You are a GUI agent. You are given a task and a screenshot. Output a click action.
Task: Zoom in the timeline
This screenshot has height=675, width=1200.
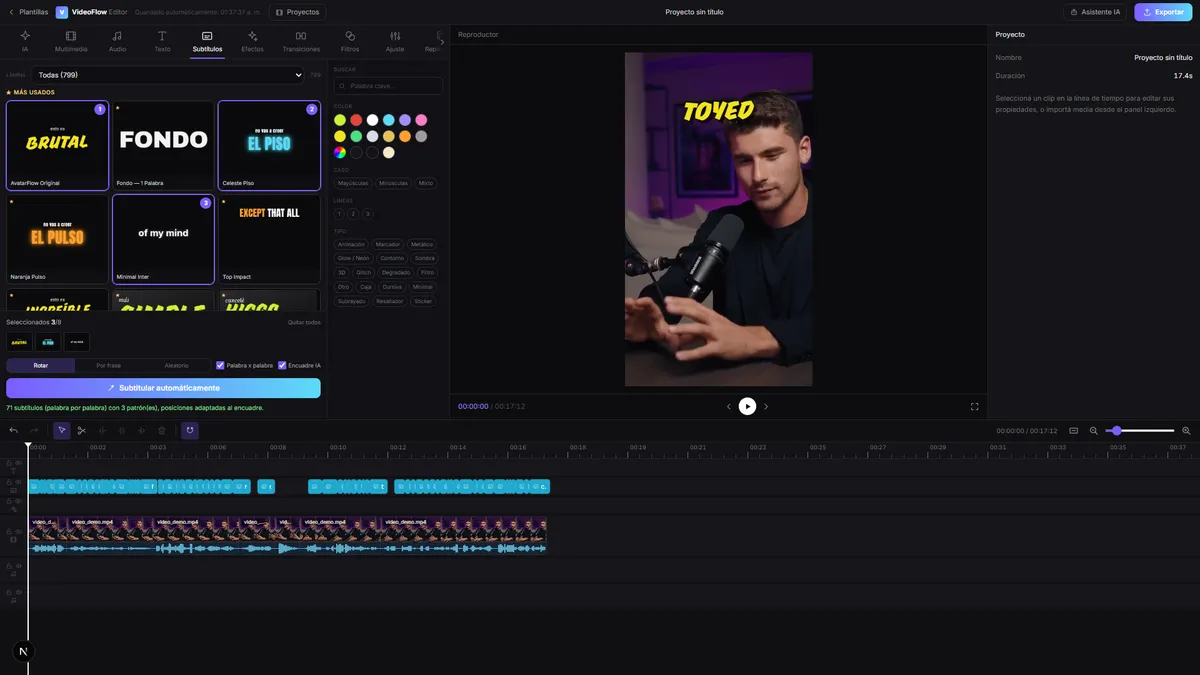pyautogui.click(x=1186, y=431)
